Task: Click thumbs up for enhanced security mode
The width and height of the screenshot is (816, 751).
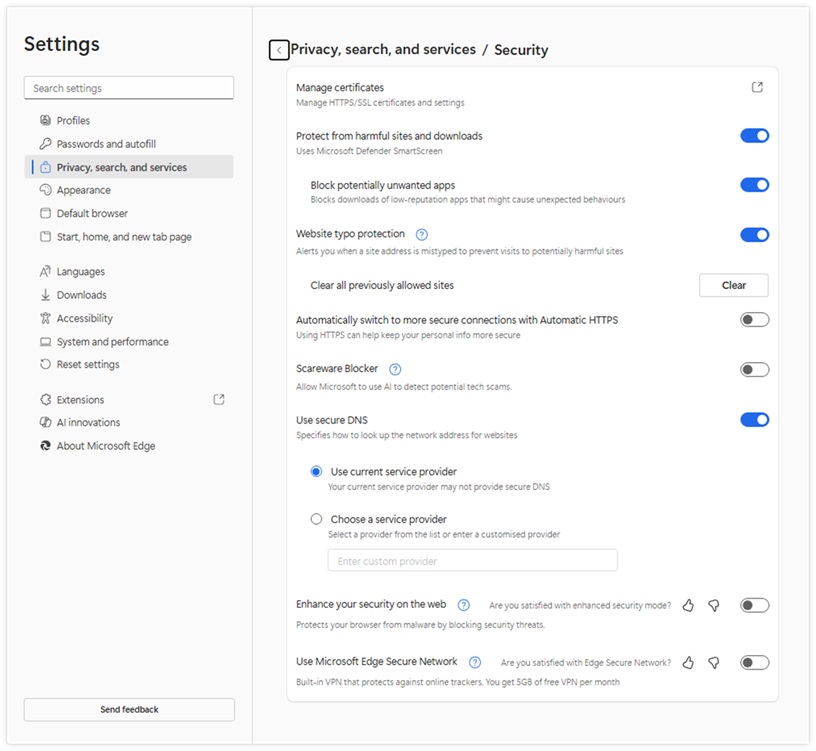Action: pyautogui.click(x=688, y=606)
